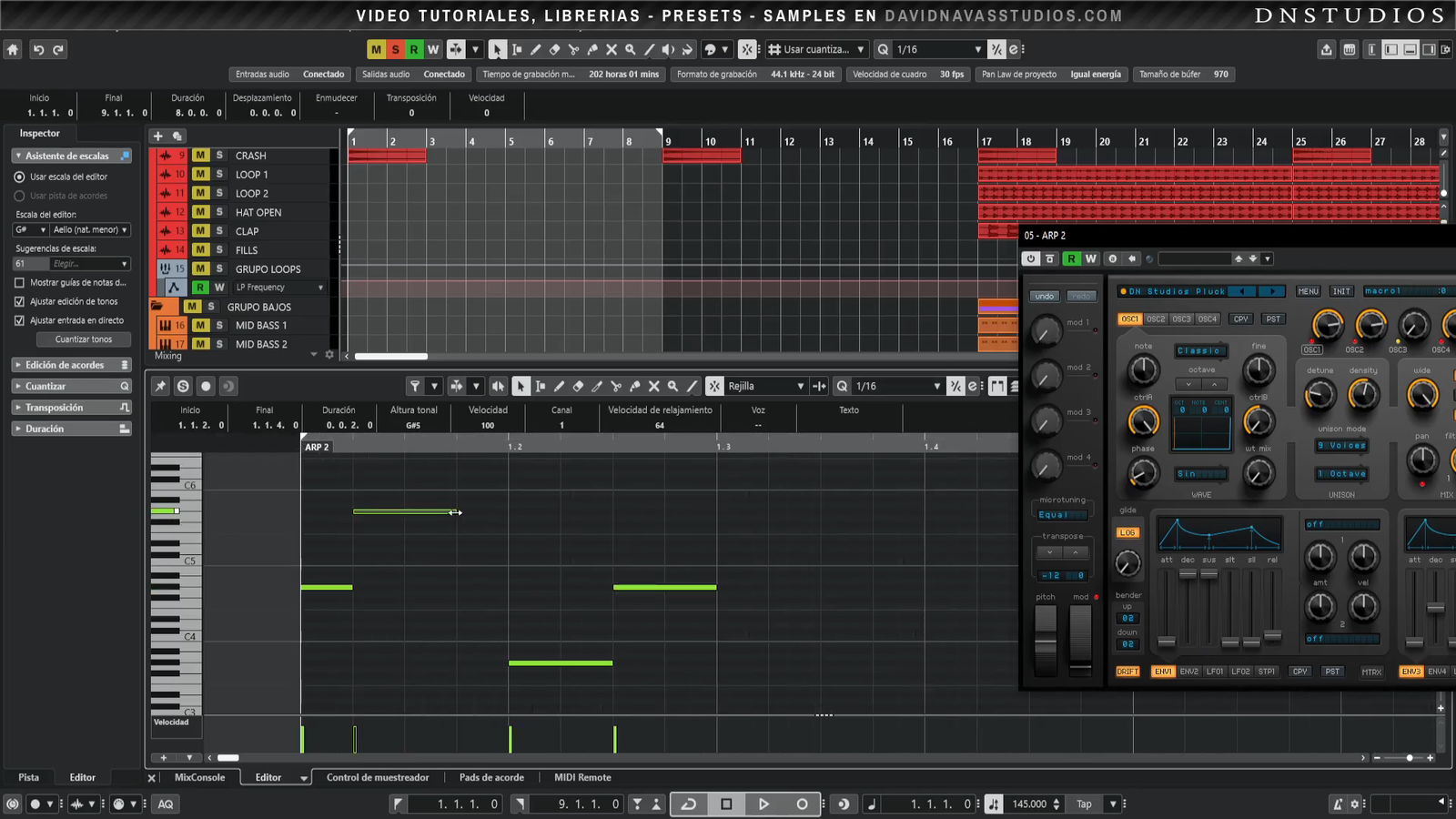Viewport: 1456px width, 819px height.
Task: Pick the Eraser tool in top toolbar
Action: click(554, 50)
